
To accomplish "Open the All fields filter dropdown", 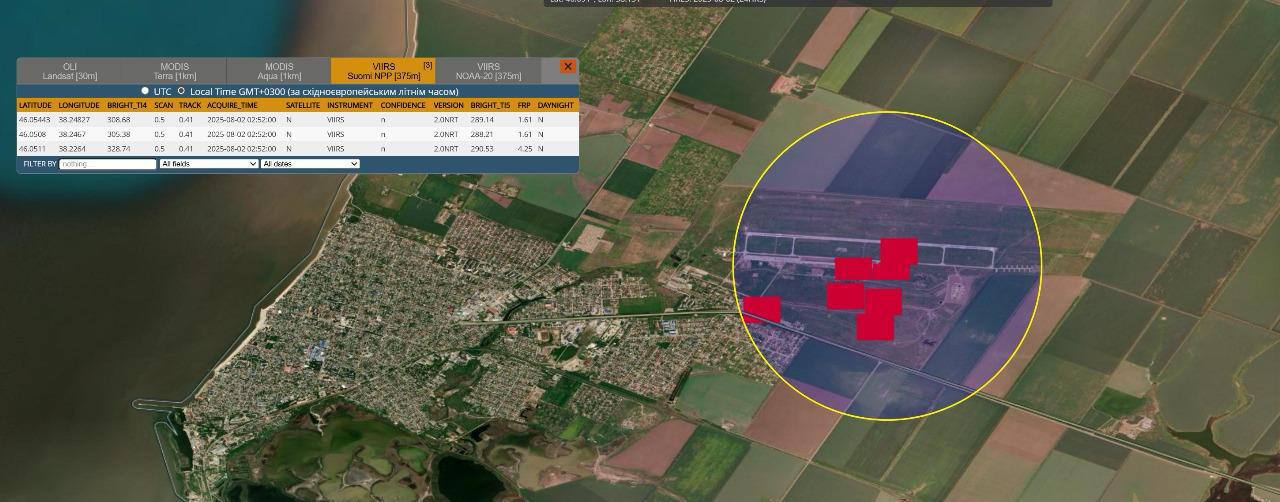I will tap(208, 164).
